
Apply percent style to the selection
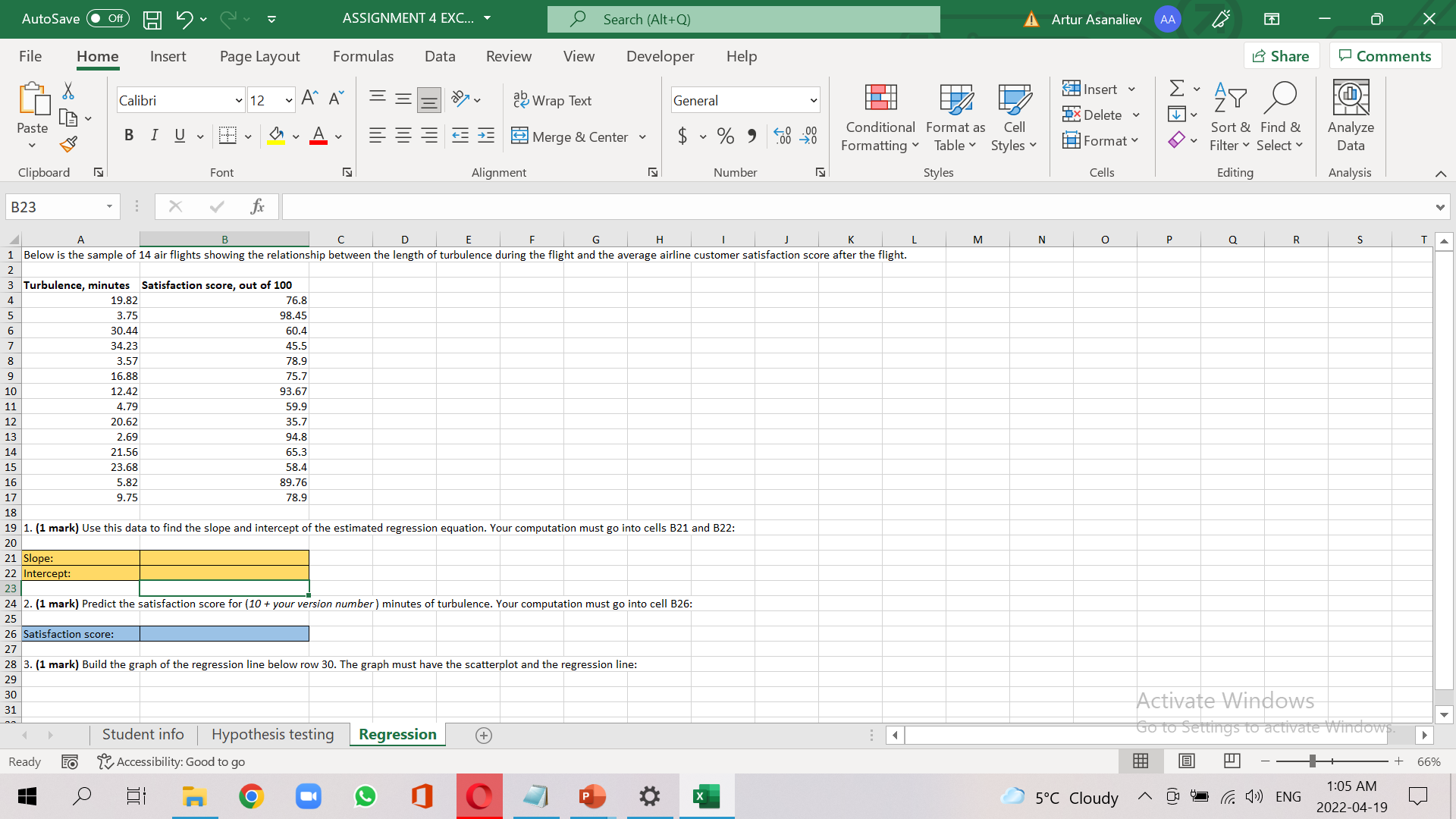(724, 136)
